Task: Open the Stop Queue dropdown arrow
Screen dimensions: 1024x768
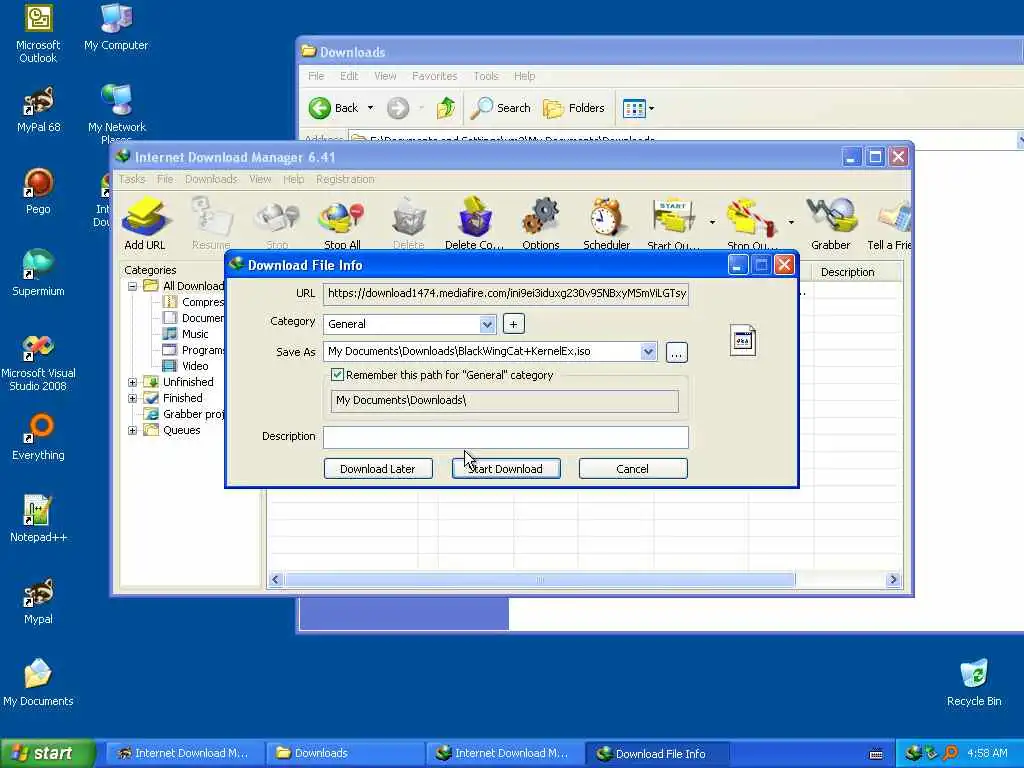Action: click(791, 223)
